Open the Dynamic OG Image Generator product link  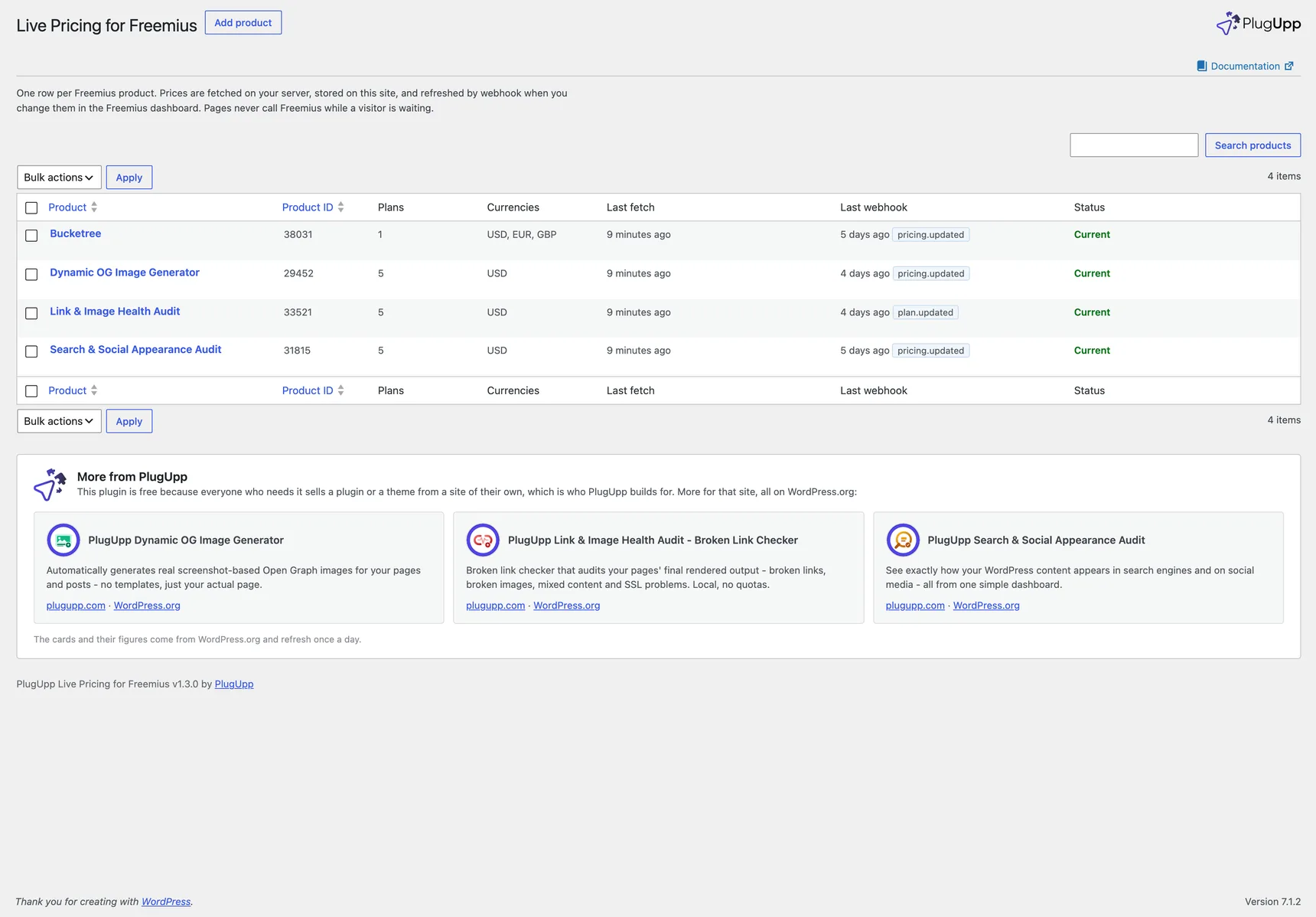[125, 272]
